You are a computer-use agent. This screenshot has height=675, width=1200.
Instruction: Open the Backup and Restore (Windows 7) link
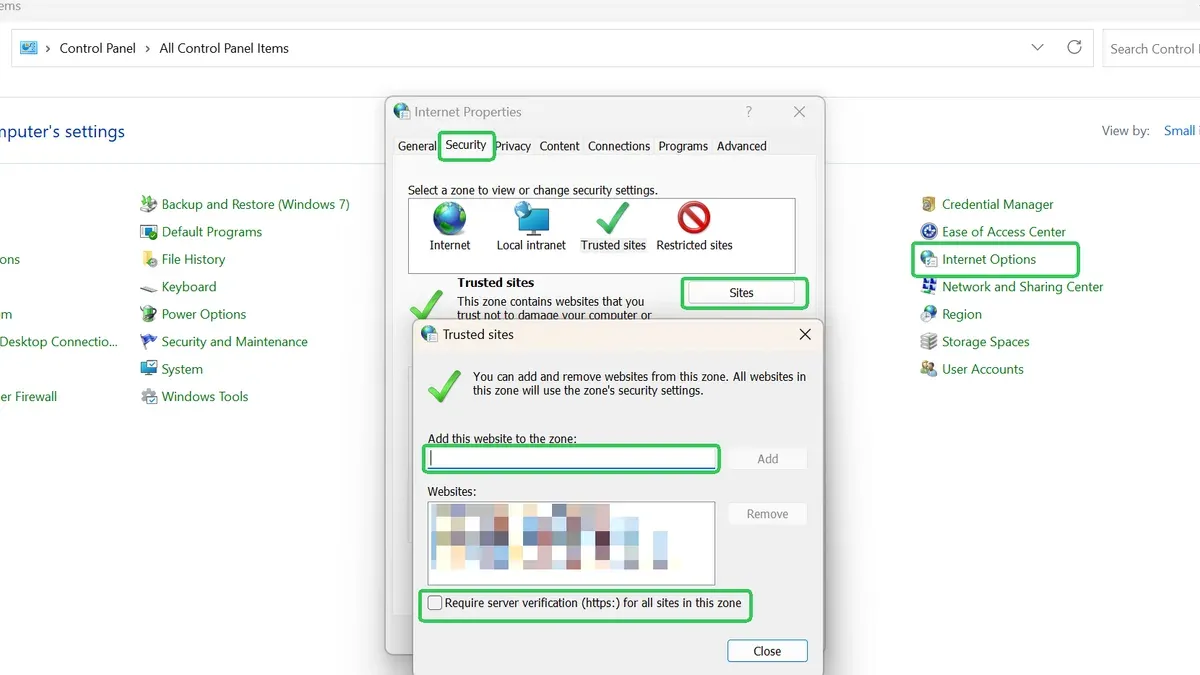[256, 204]
